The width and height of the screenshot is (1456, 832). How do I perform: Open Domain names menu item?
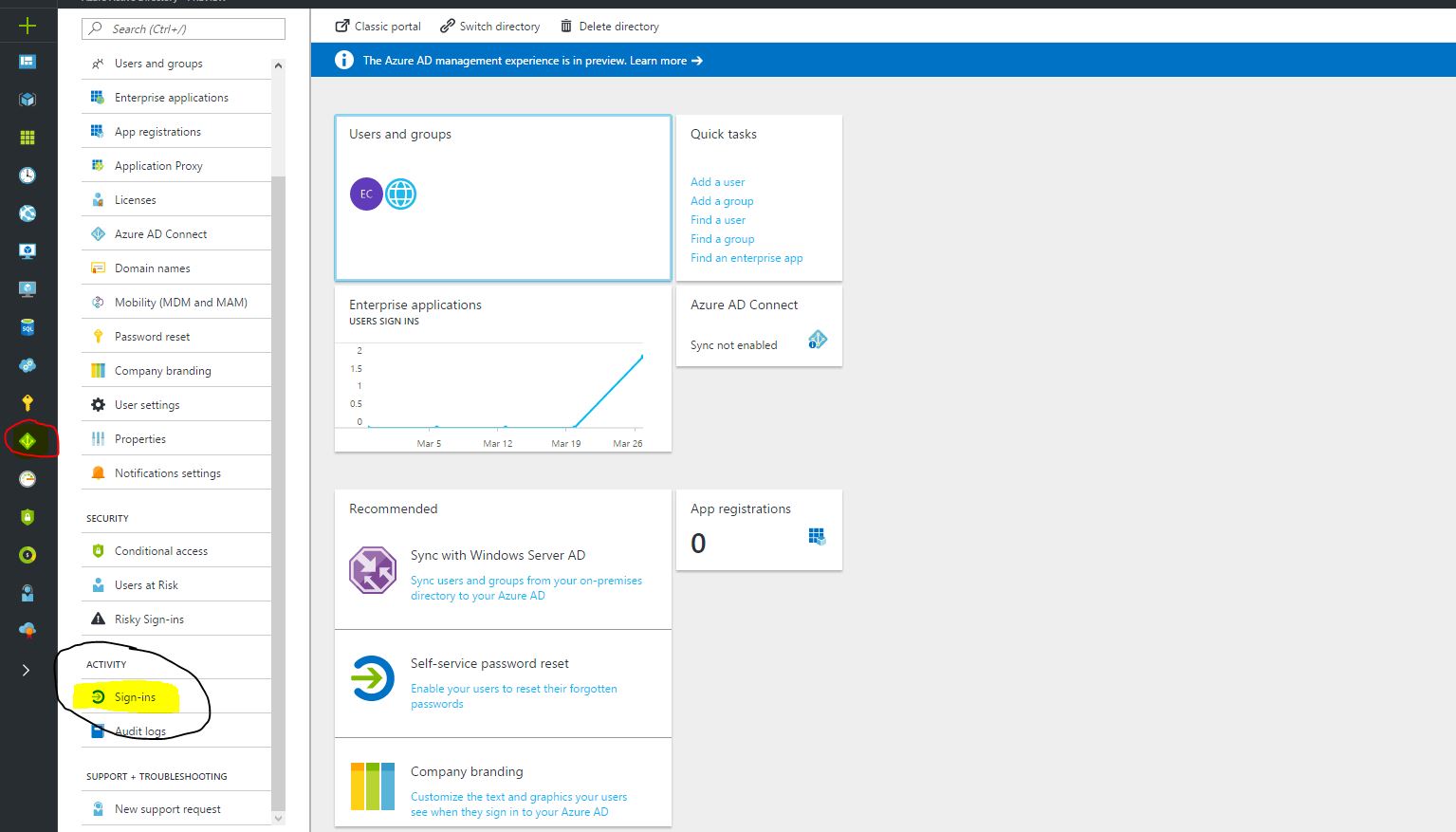pyautogui.click(x=176, y=268)
